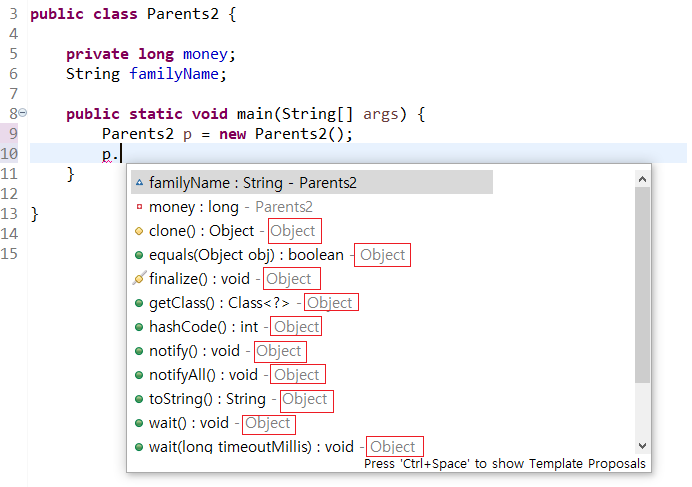Screen dimensions: 692x487
Task: Select the familyName : String proposal
Action: (312, 182)
